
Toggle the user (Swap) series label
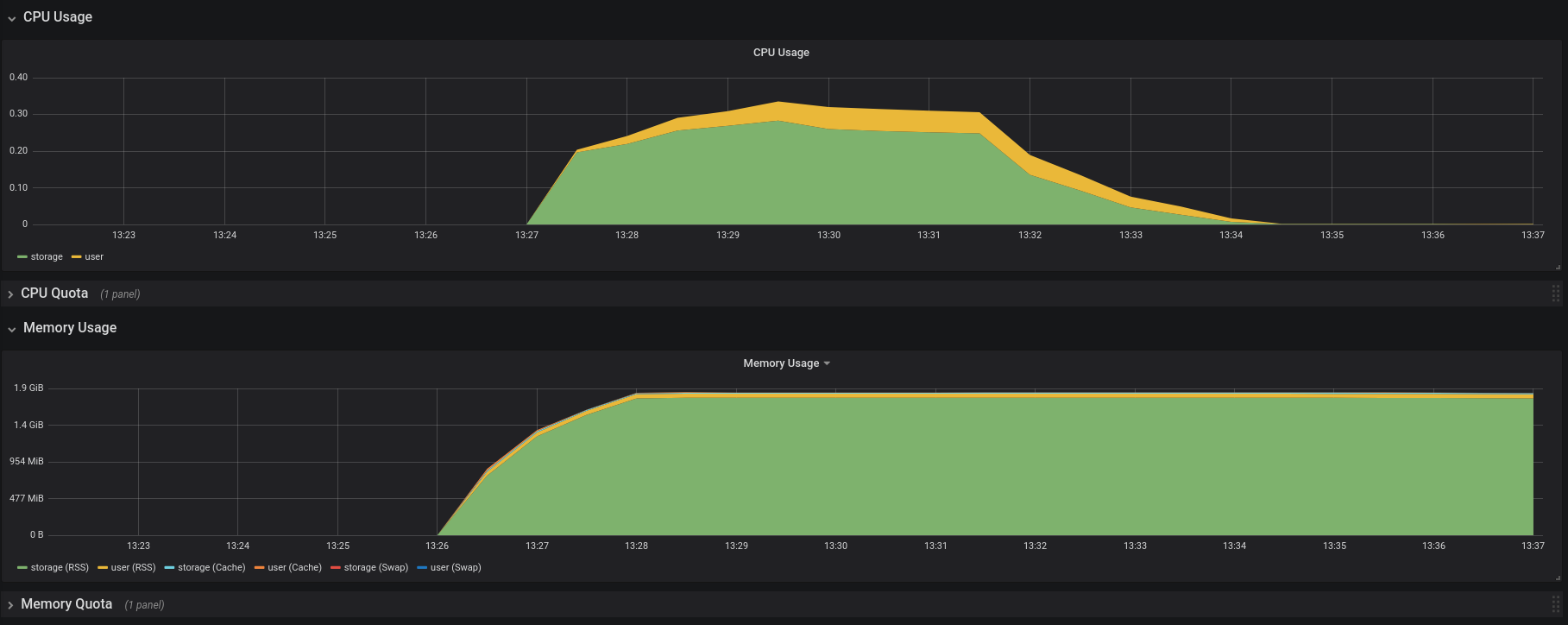[x=456, y=568]
